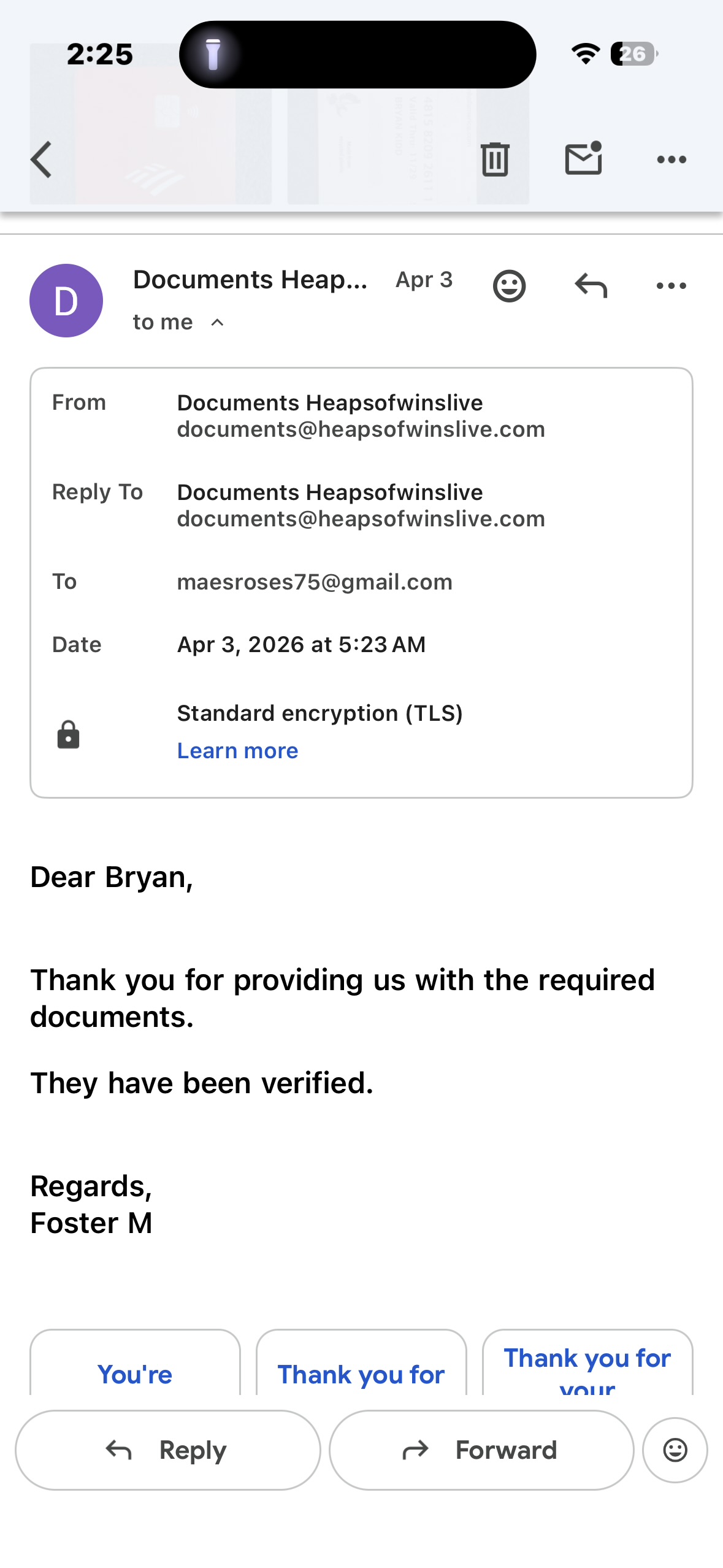Open the message-level three-dot menu
The image size is (723, 1568).
pos(671,286)
